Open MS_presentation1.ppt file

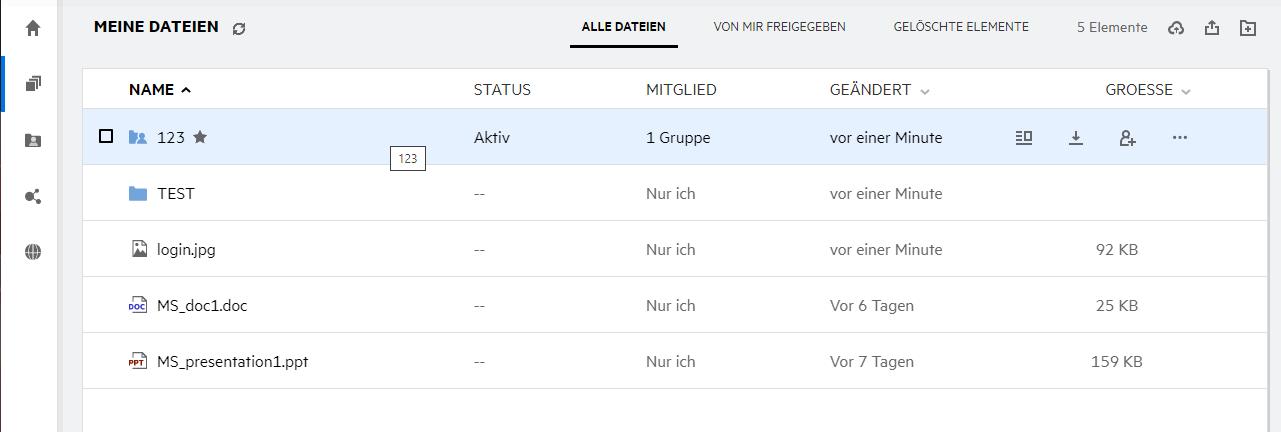pyautogui.click(x=232, y=362)
